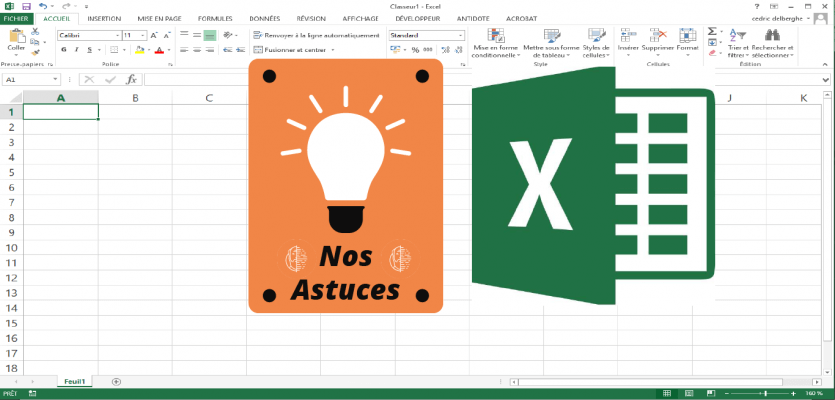Decrease font size with smaller A icon
835x400 pixels.
167,35
